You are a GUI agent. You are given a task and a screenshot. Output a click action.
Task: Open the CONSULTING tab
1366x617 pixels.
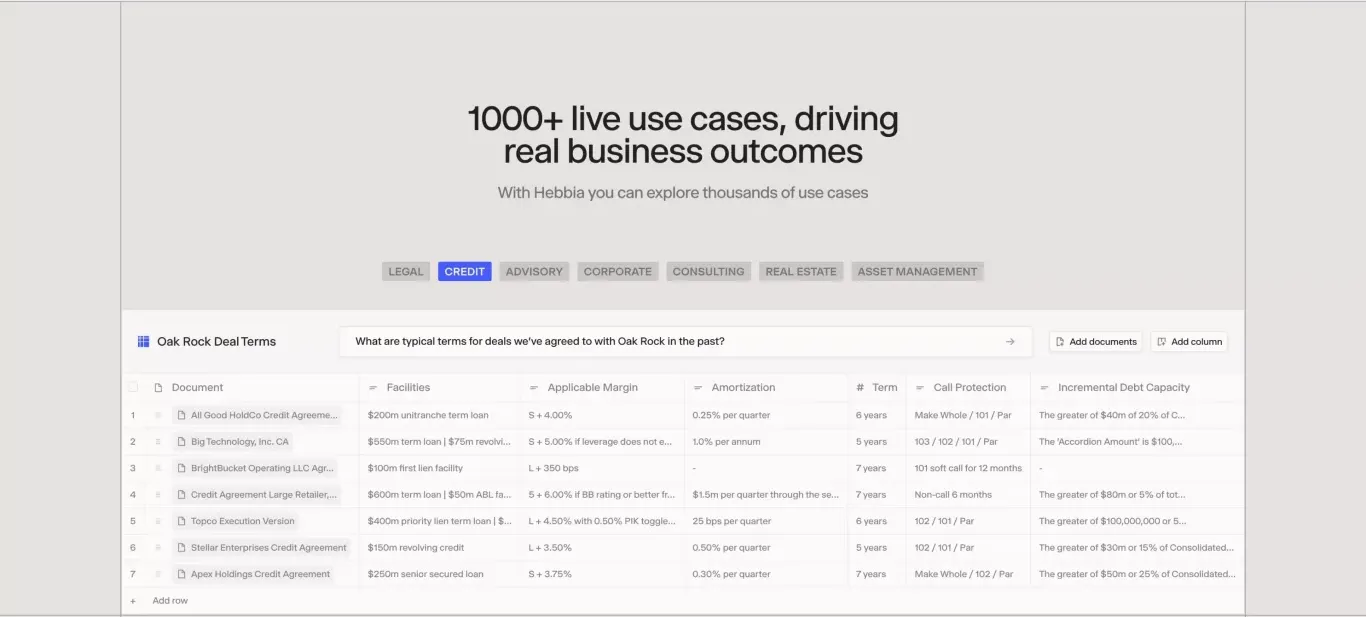pos(709,272)
